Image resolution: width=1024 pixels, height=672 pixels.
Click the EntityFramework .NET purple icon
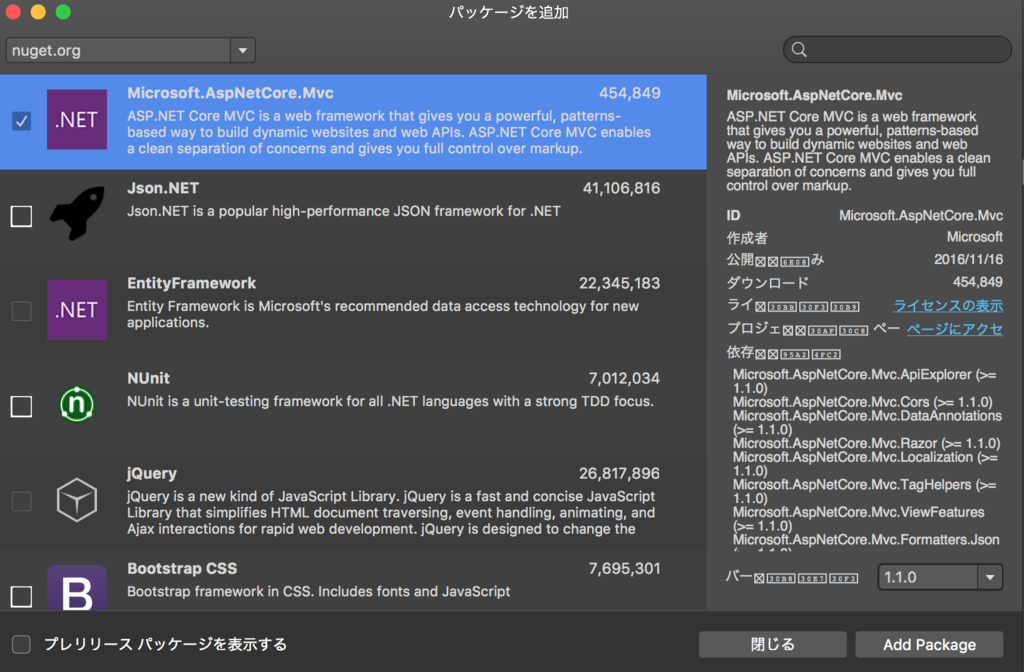point(76,310)
